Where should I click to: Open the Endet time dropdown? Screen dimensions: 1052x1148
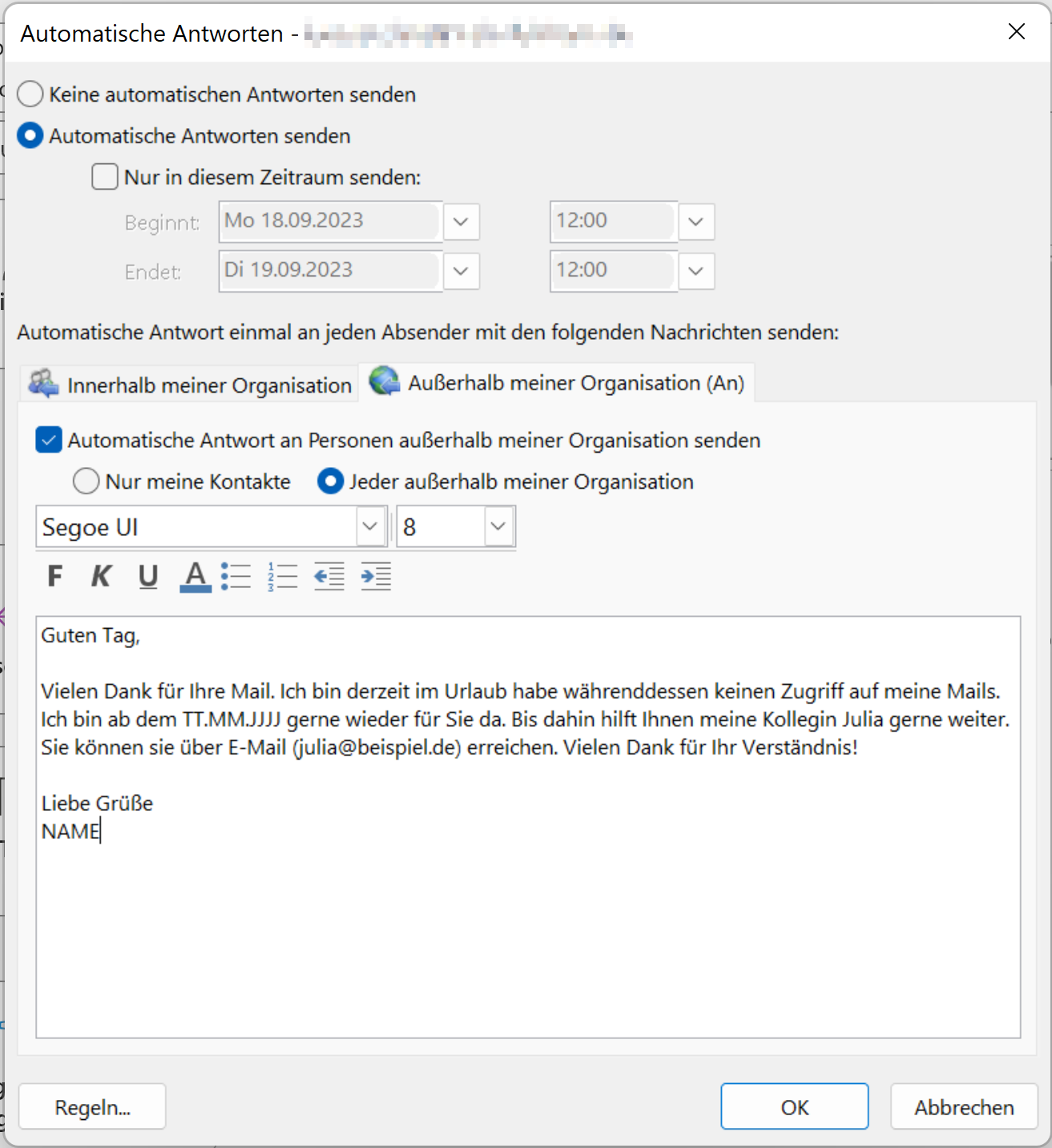(695, 271)
